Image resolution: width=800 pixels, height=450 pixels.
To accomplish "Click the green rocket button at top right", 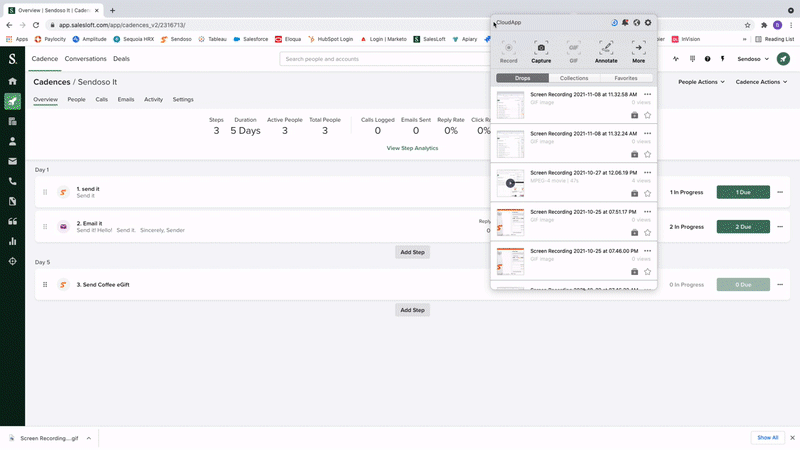I will [x=782, y=59].
